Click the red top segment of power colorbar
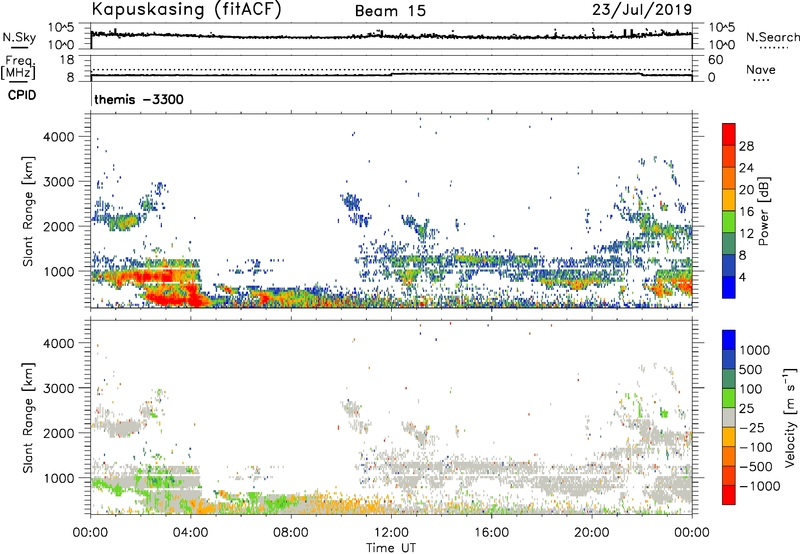Viewport: 800px width, 554px height. 729,134
